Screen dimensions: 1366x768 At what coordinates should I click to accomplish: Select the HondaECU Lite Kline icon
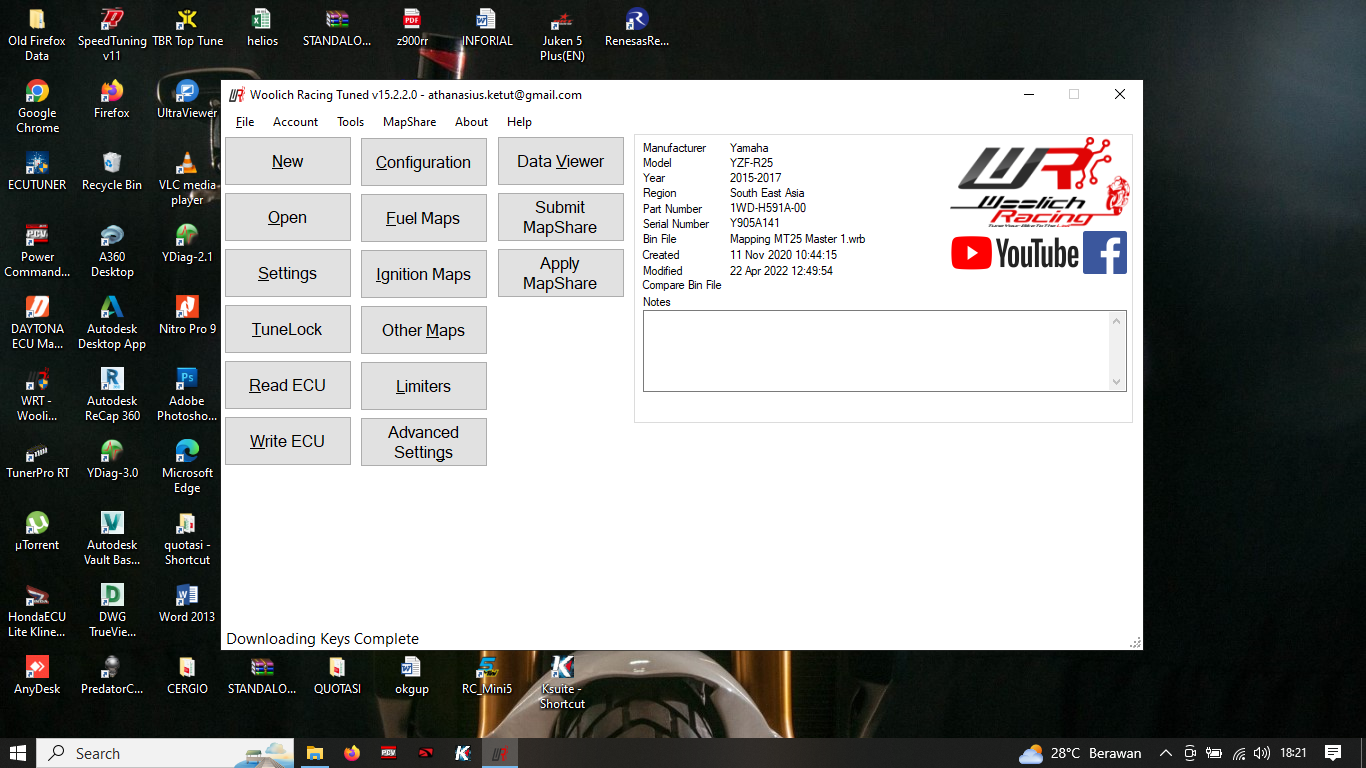click(x=37, y=610)
